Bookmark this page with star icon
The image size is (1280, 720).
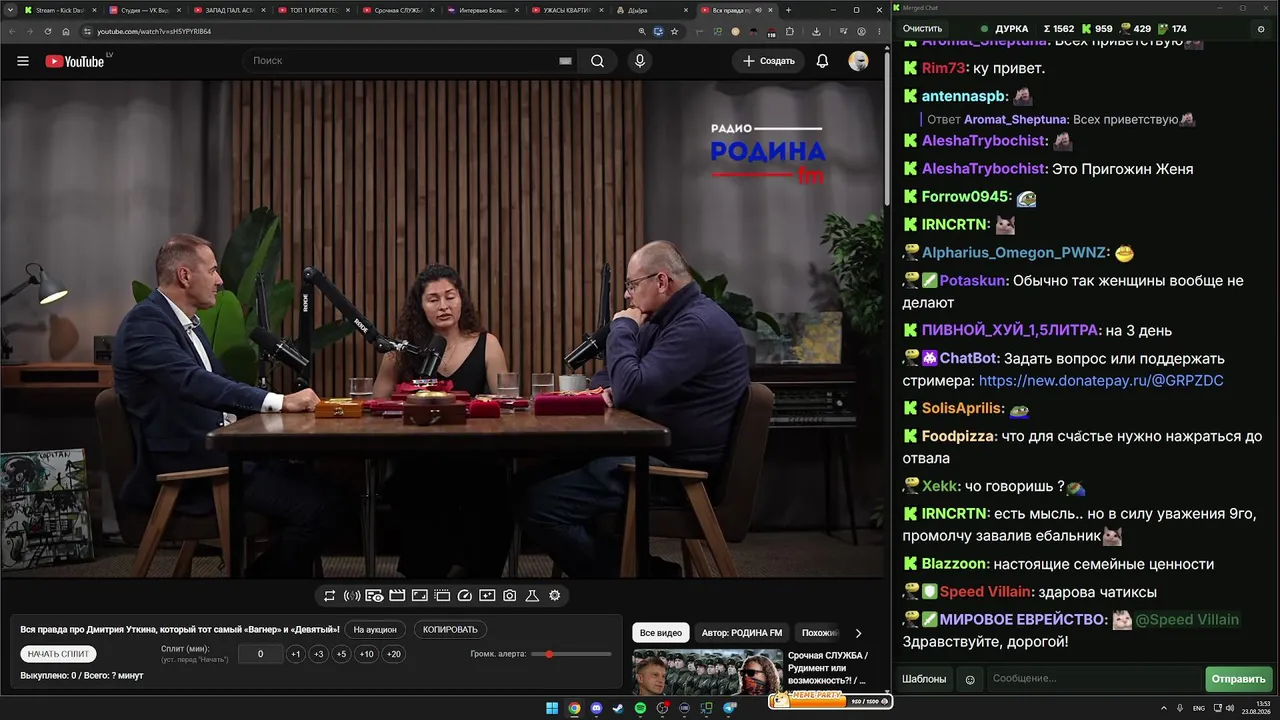674,31
